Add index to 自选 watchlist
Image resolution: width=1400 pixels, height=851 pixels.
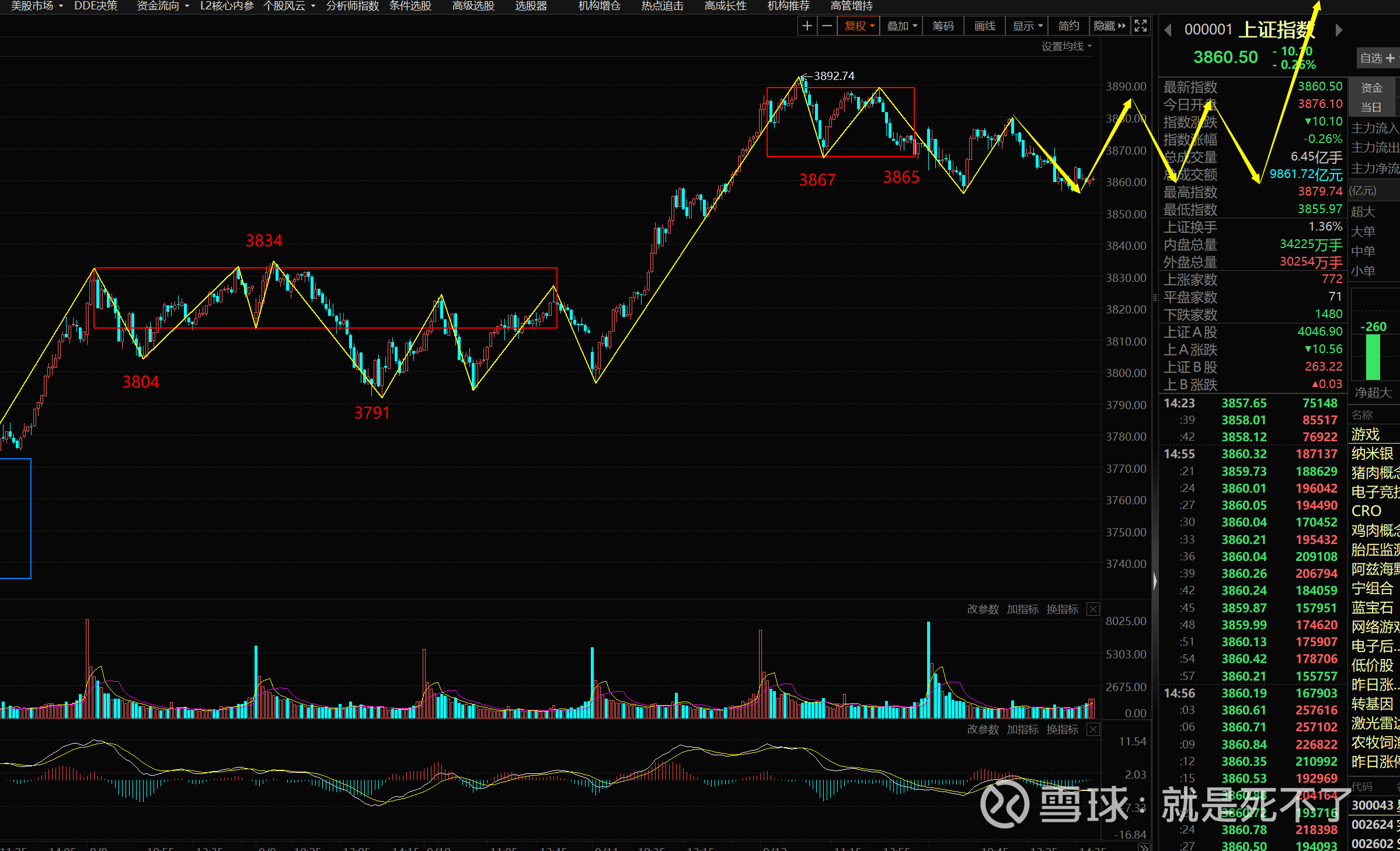pos(1377,58)
